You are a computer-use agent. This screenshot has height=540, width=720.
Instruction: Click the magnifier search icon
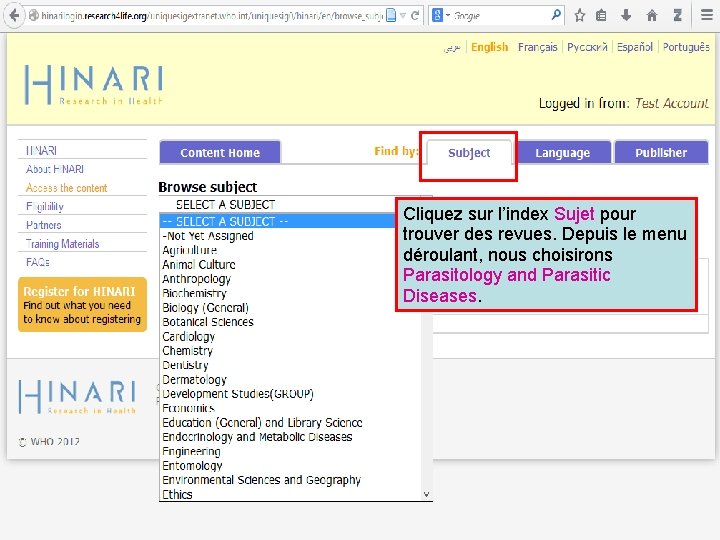click(x=556, y=15)
